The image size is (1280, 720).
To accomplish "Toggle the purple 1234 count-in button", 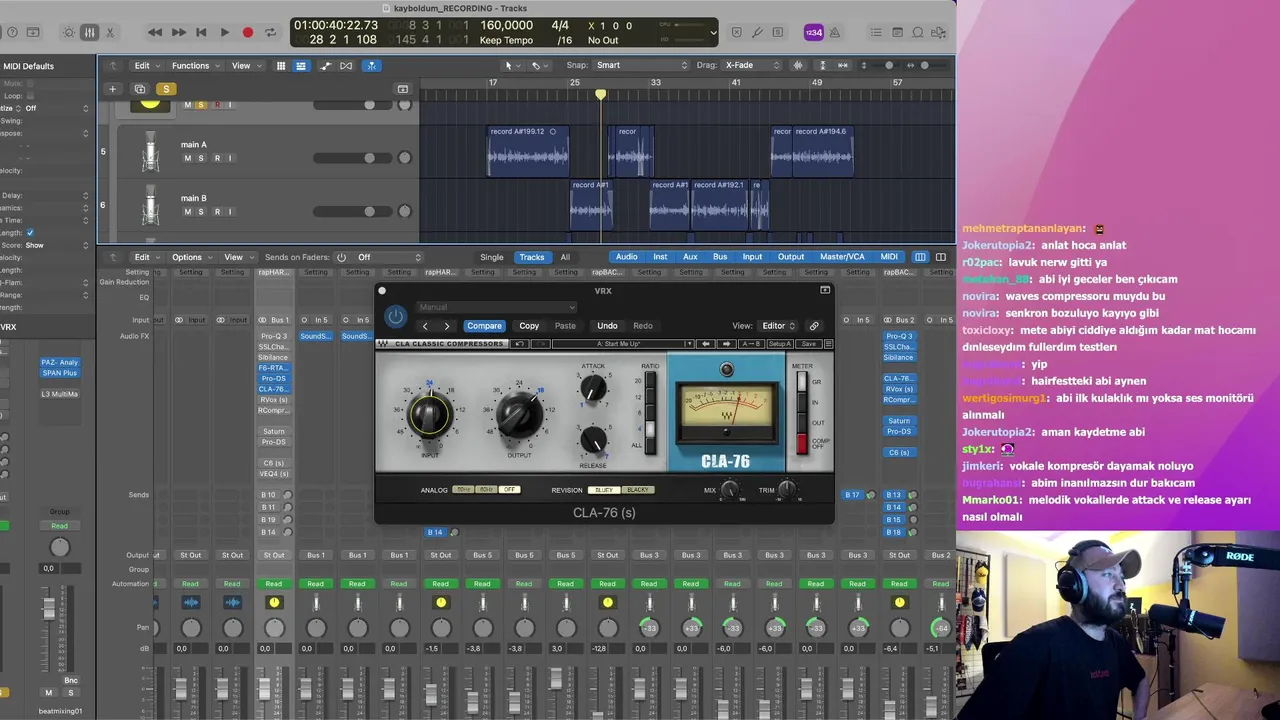I will (813, 32).
